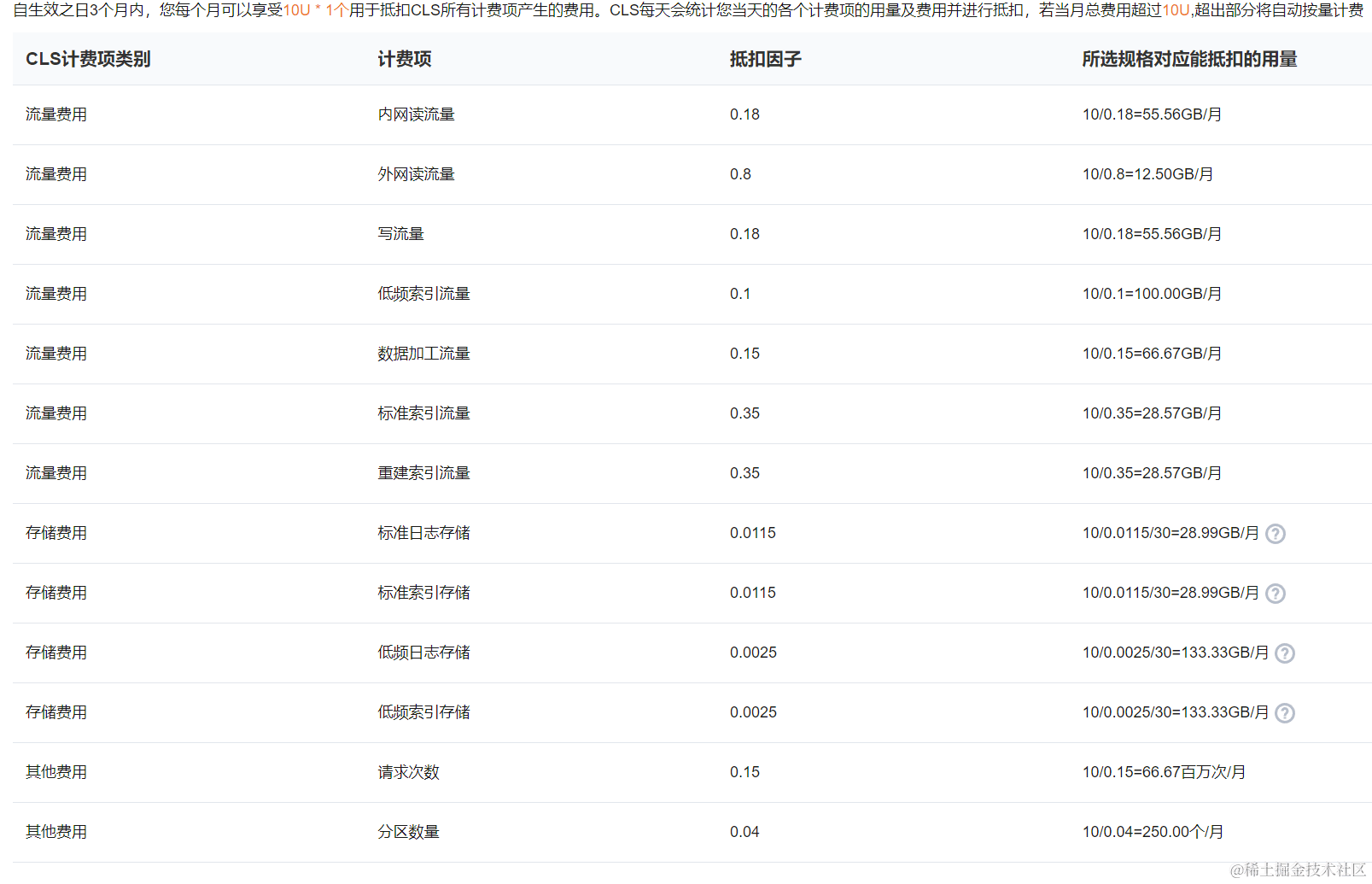Click the 标准索引流量 cell
The image size is (1372, 884).
tap(423, 413)
